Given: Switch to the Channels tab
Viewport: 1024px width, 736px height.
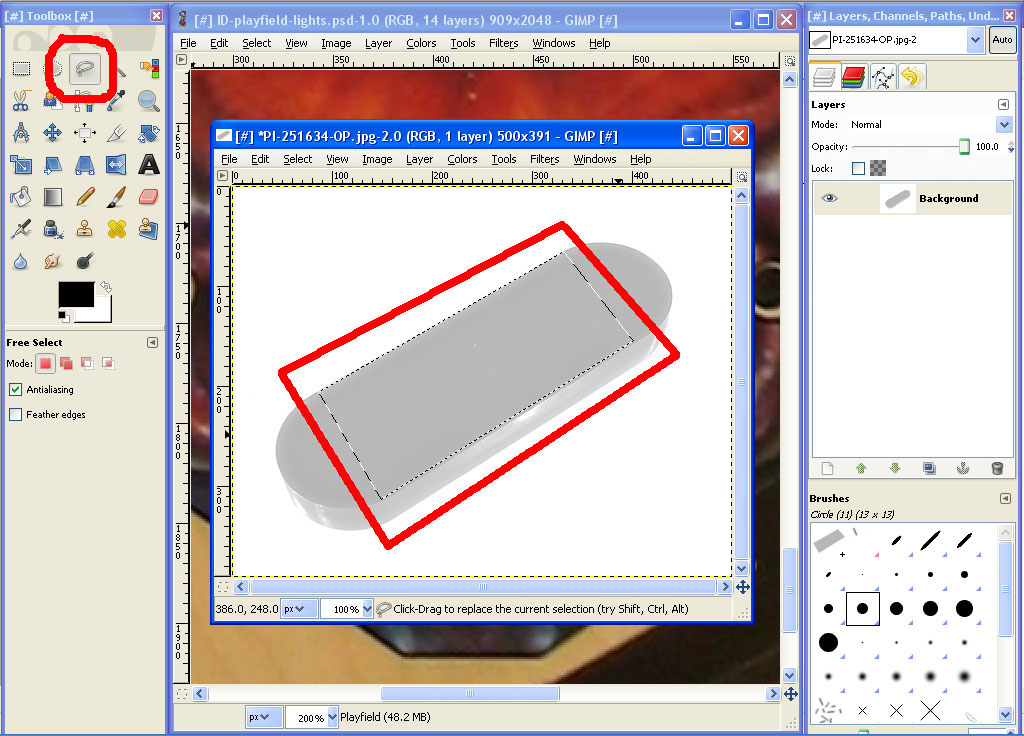Looking at the screenshot, I should pos(853,76).
